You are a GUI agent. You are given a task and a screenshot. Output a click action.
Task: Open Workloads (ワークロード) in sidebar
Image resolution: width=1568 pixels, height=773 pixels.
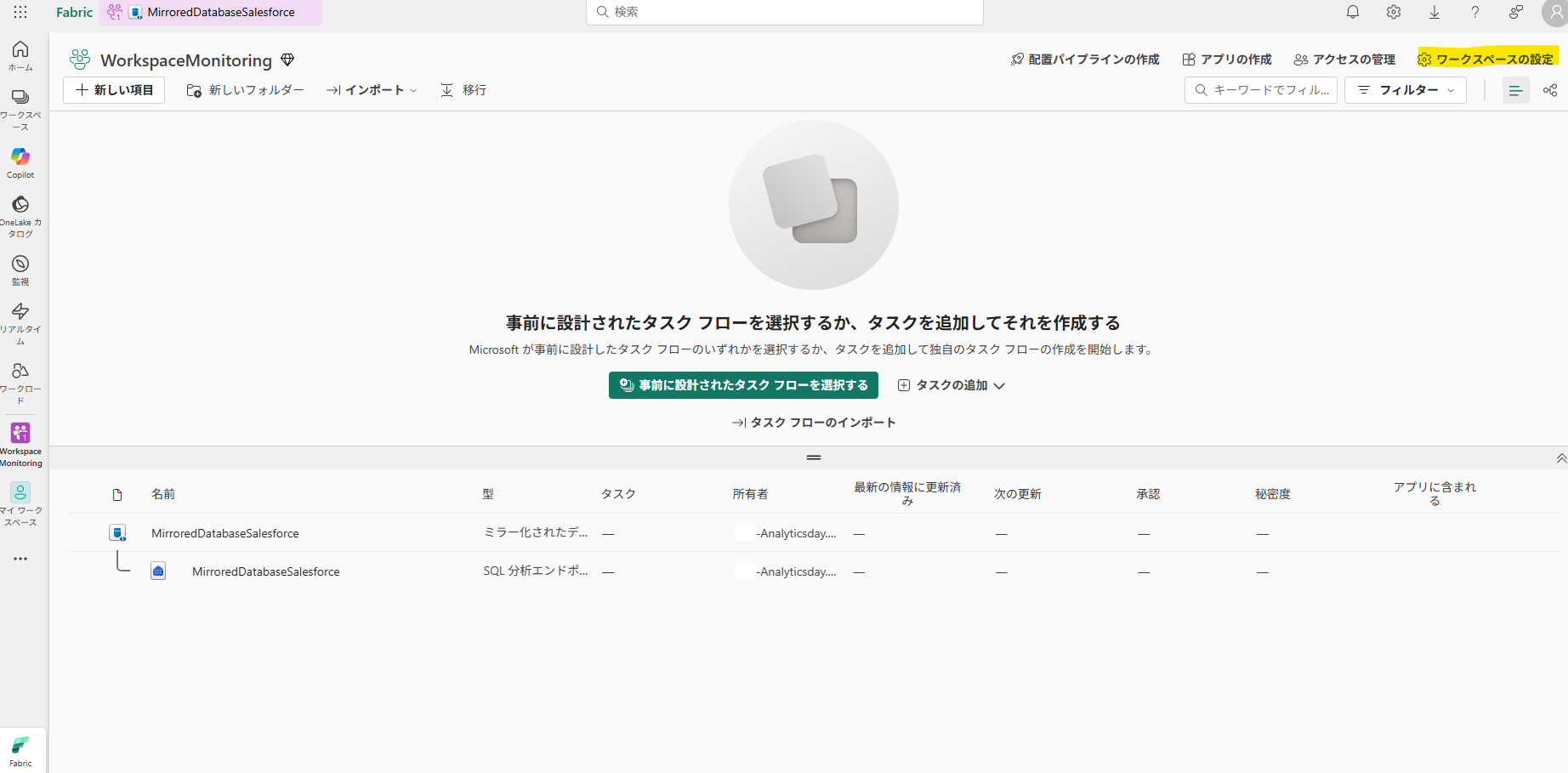(20, 383)
